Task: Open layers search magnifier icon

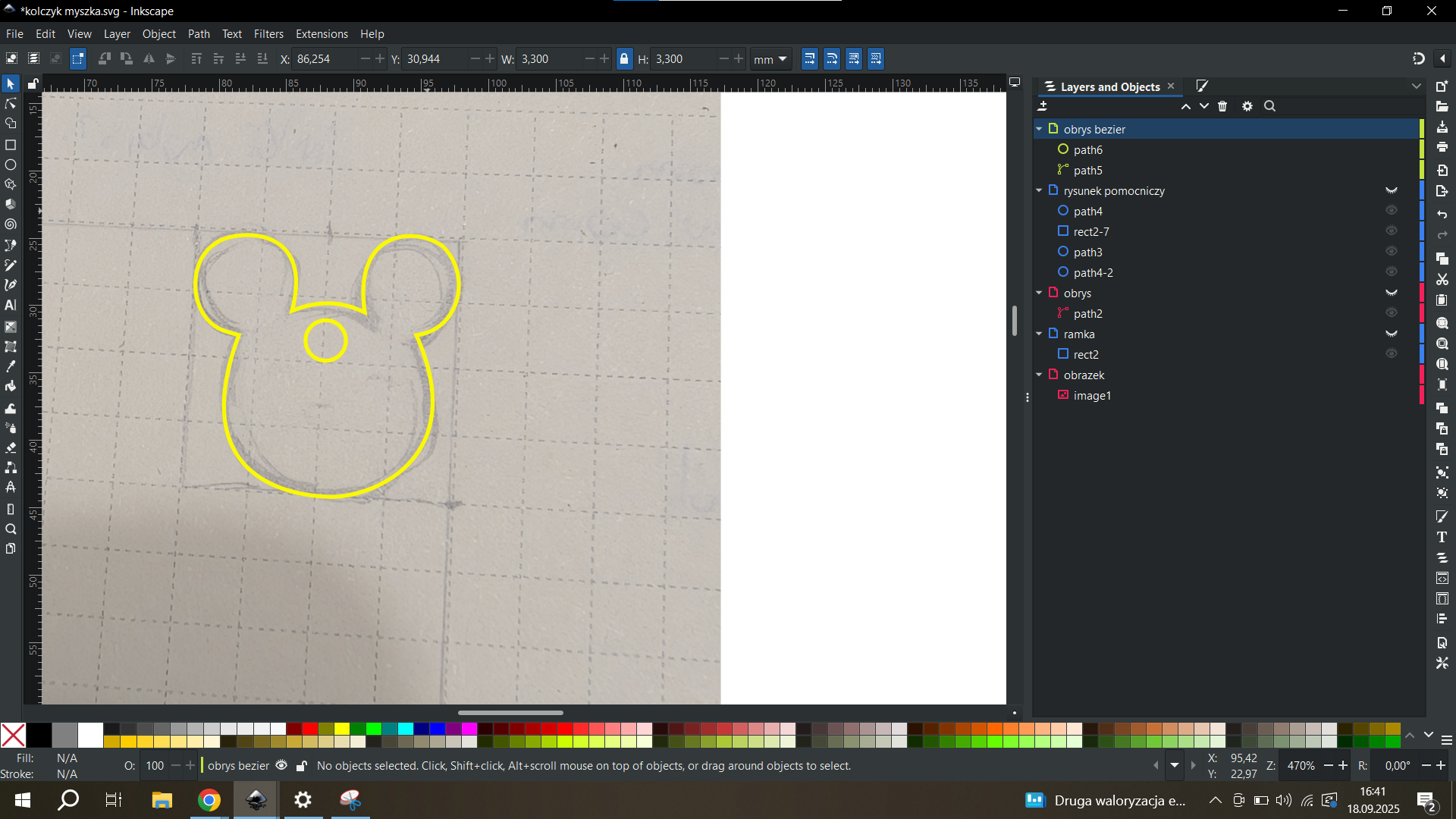Action: click(1270, 106)
